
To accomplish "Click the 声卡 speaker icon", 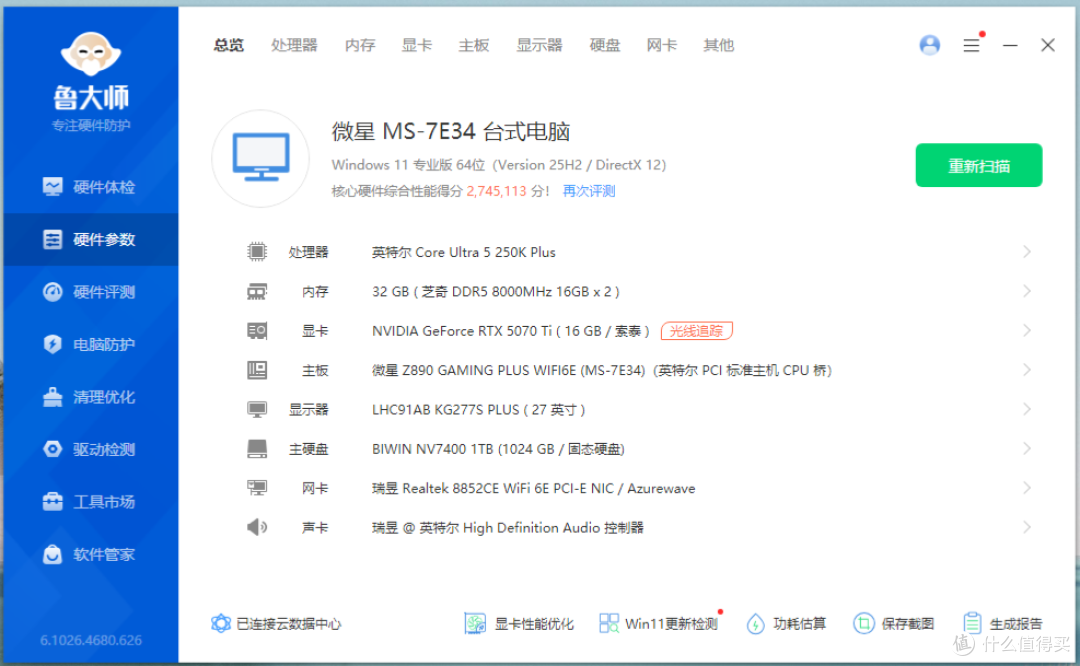I will (257, 528).
